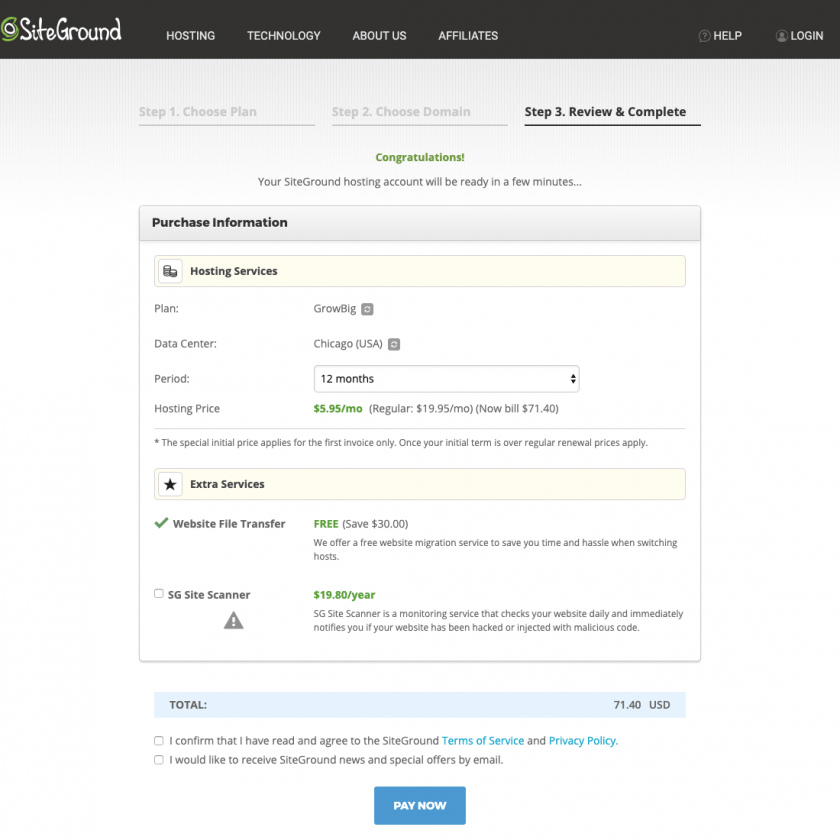Click the GrowBig plan name
Screen dimensions: 840x840
click(334, 309)
